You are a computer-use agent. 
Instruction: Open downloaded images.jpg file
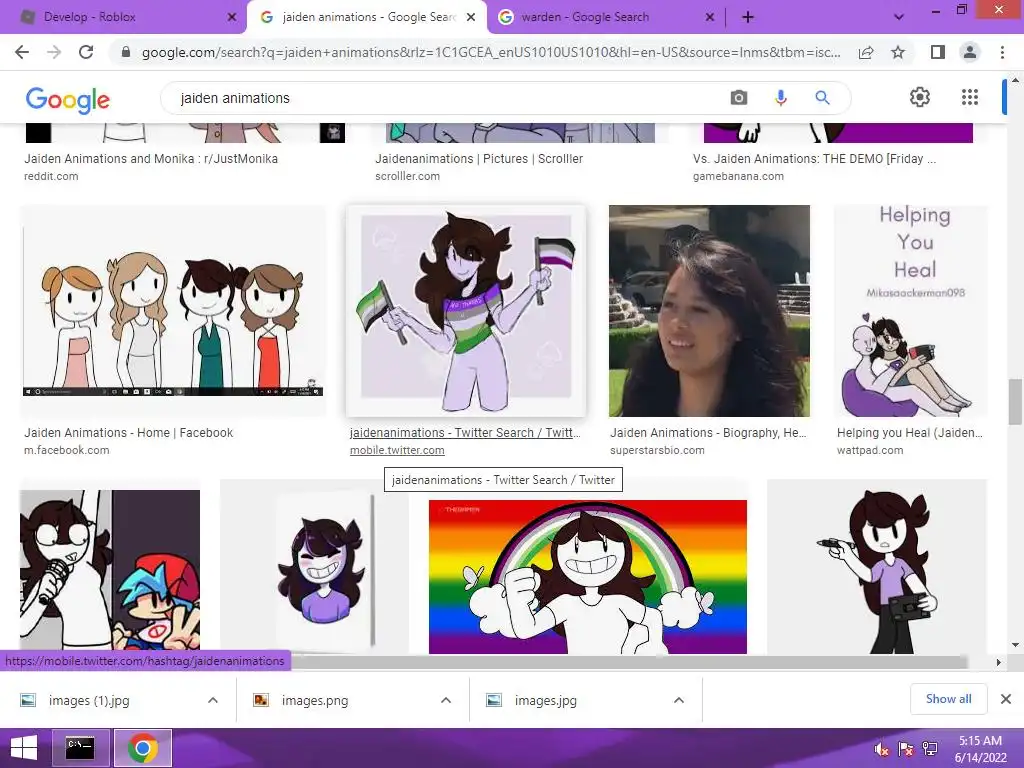545,700
